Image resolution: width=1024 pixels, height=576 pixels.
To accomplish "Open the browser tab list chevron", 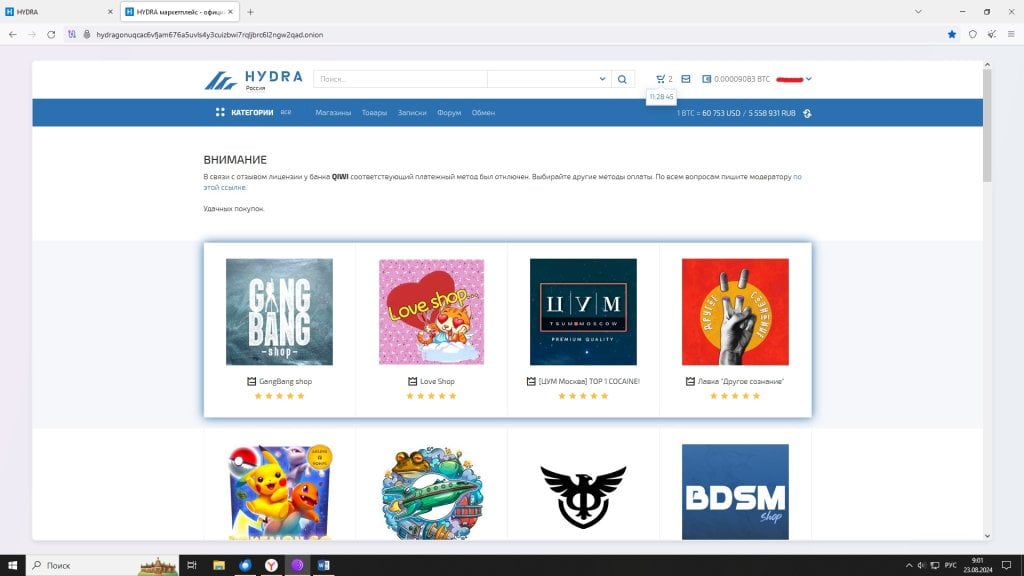I will (x=918, y=12).
